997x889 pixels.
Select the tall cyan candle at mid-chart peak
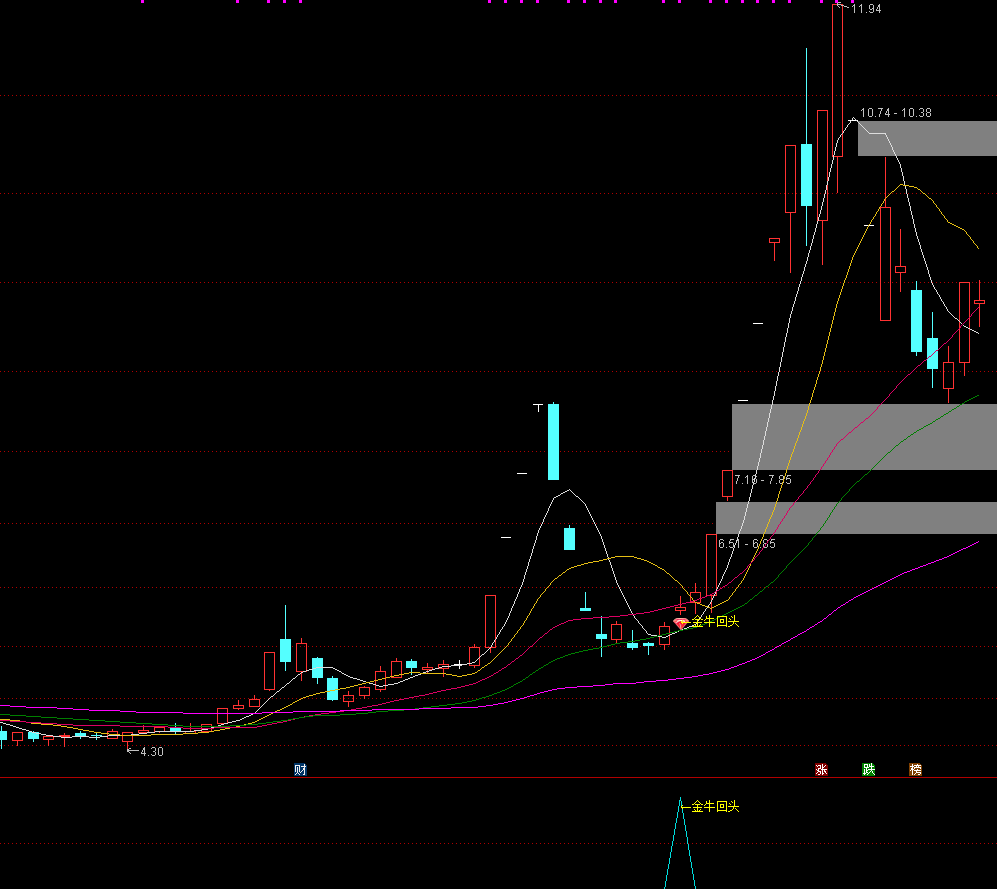pos(553,441)
